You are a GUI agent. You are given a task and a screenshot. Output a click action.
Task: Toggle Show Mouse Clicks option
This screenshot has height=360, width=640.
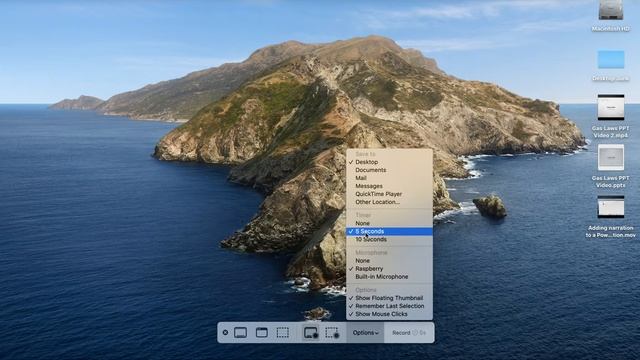point(389,314)
